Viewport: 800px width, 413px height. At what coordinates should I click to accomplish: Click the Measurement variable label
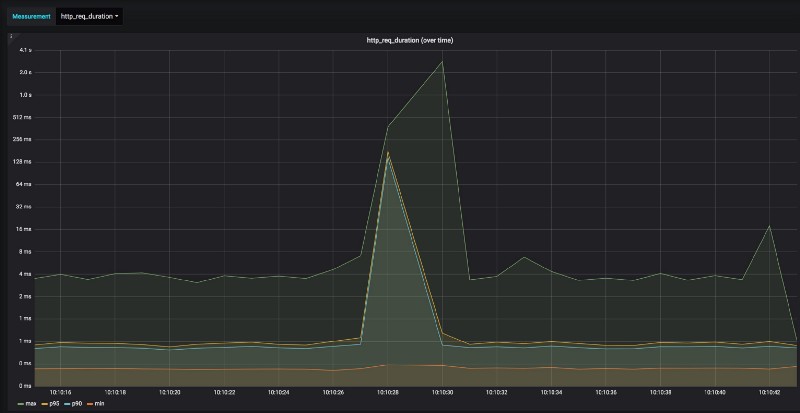pyautogui.click(x=31, y=16)
